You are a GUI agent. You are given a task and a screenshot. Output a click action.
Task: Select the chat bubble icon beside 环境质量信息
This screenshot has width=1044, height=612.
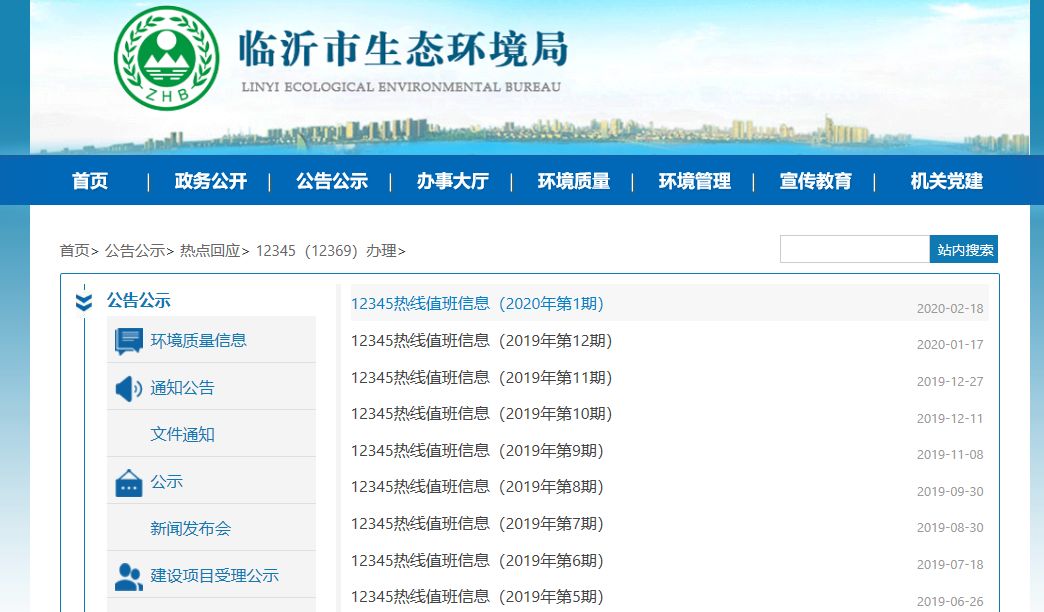pyautogui.click(x=129, y=339)
